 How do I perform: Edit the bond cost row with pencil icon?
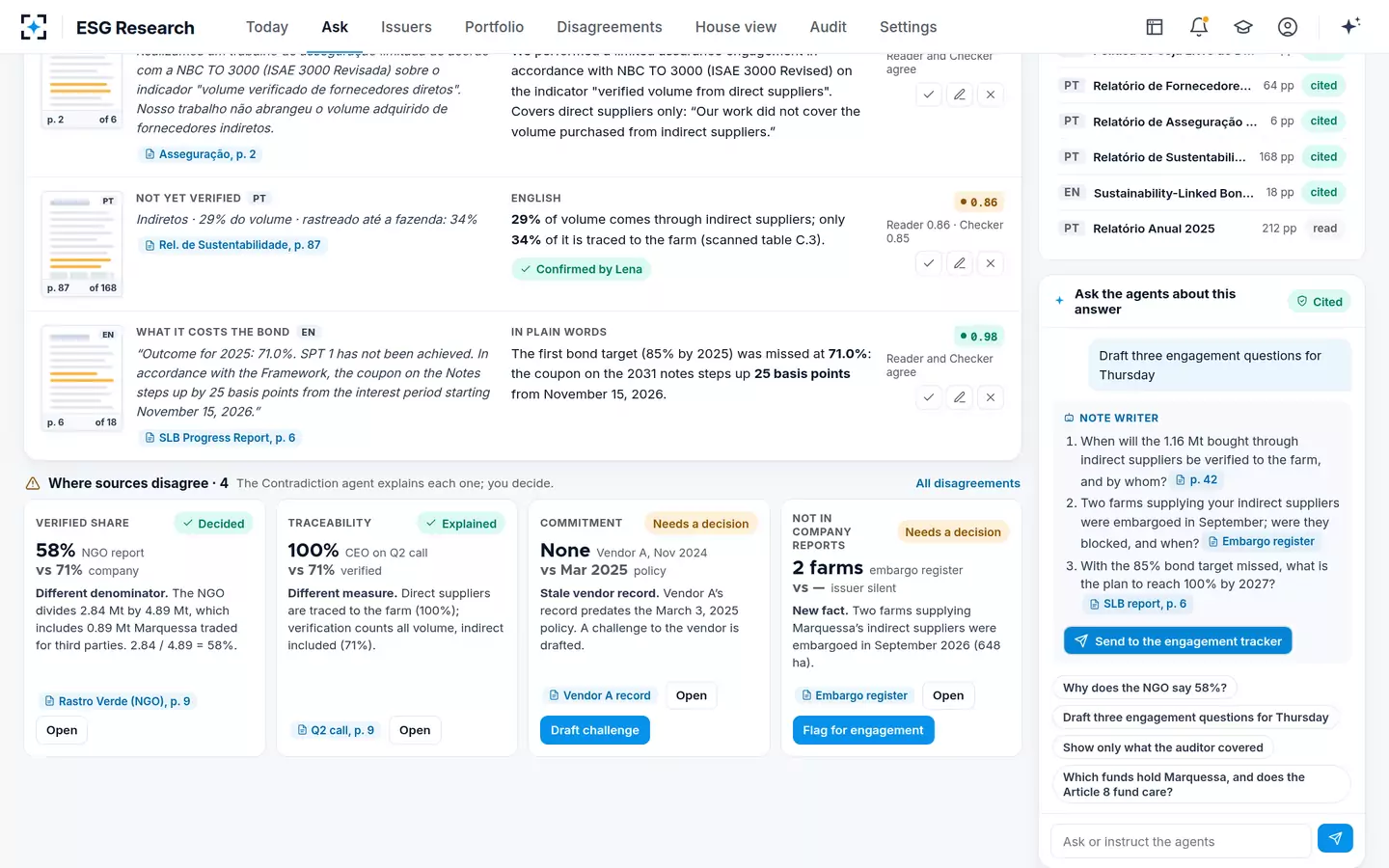click(x=959, y=397)
